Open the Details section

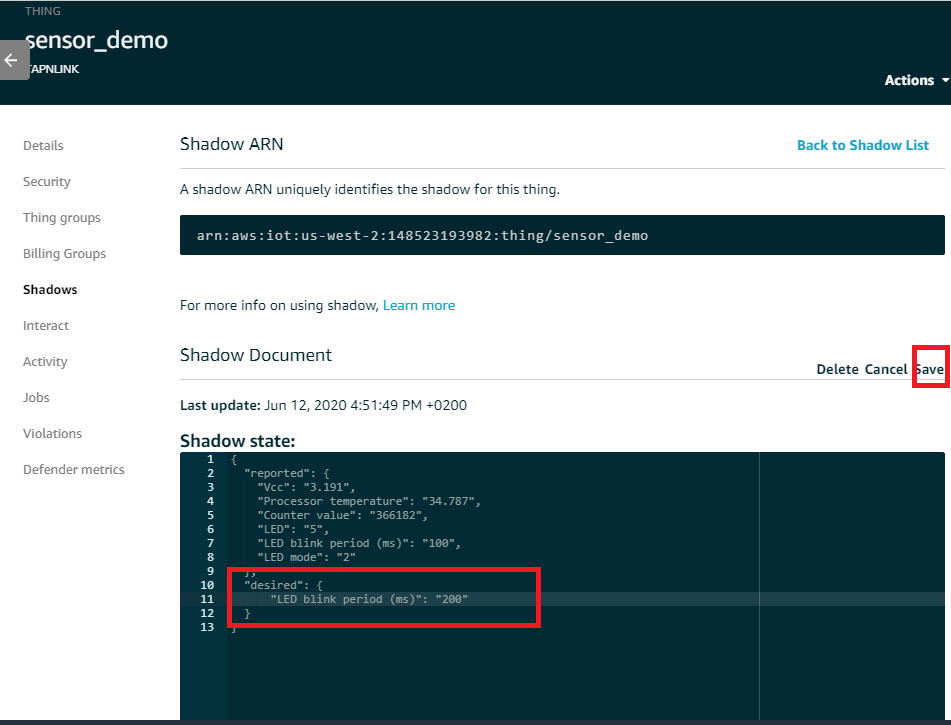tap(43, 146)
